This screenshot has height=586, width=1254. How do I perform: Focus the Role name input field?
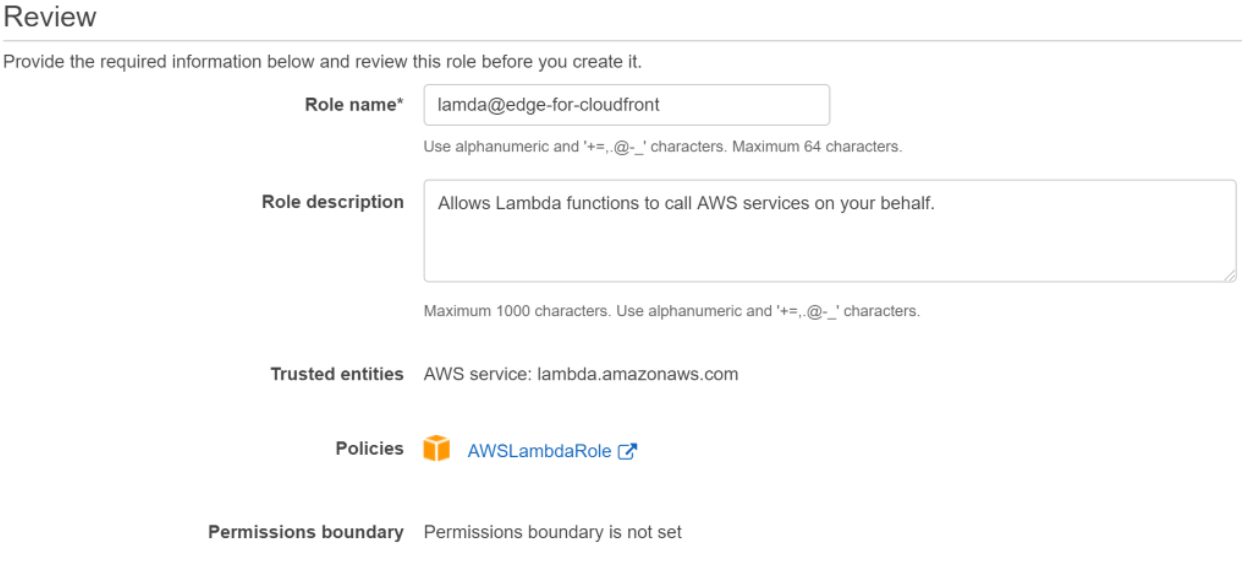(627, 105)
